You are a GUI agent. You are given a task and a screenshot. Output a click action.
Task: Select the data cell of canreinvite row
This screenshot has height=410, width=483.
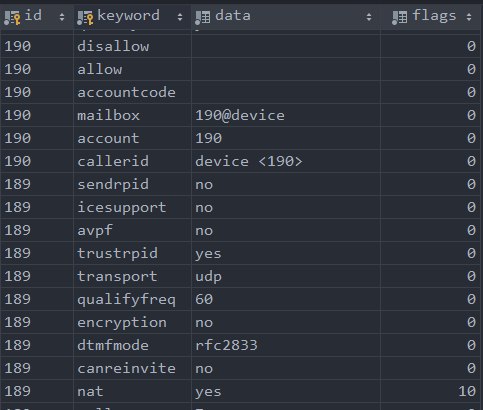pyautogui.click(x=286, y=368)
